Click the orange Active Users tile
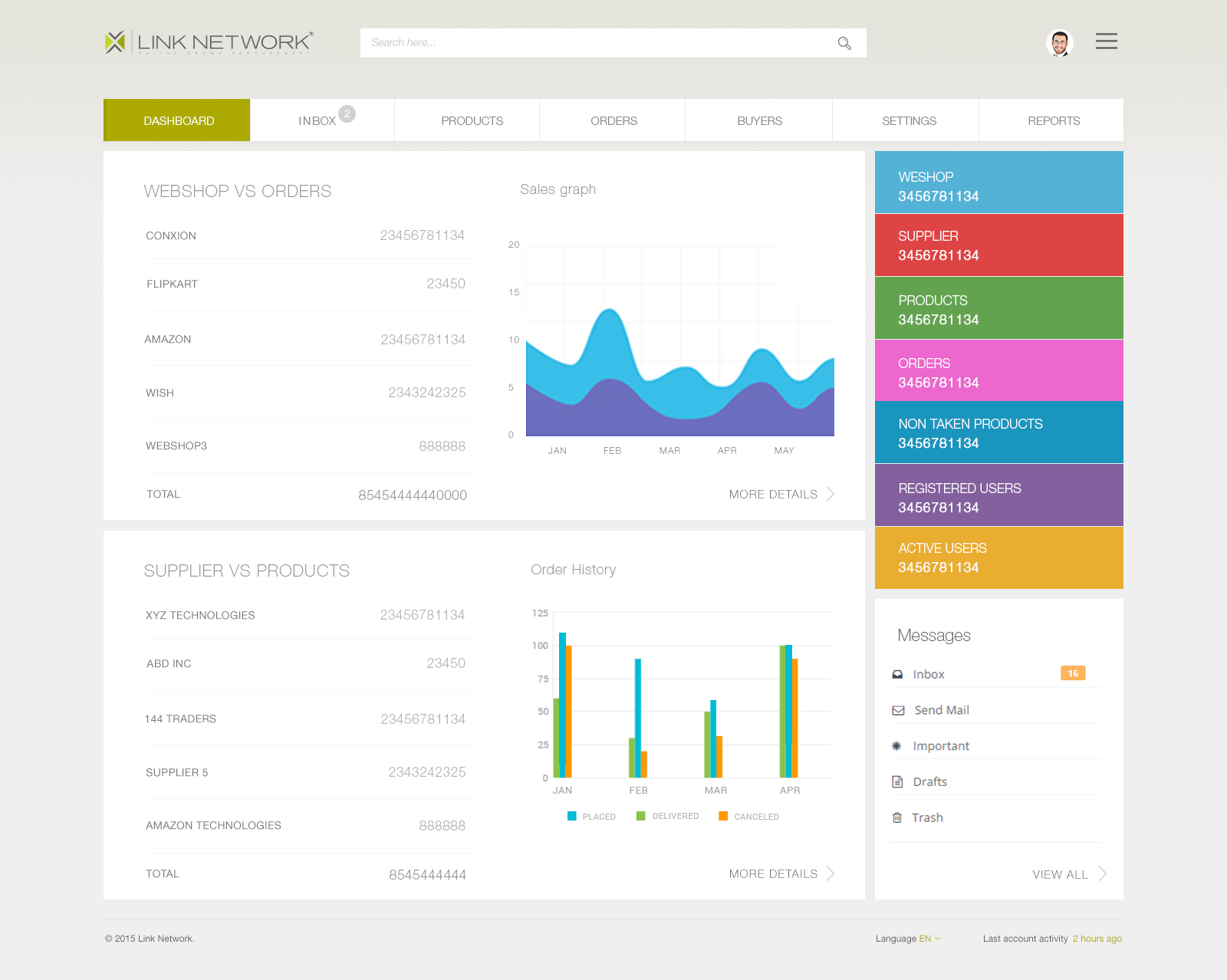Screen dimensions: 1227x980 click(x=999, y=557)
